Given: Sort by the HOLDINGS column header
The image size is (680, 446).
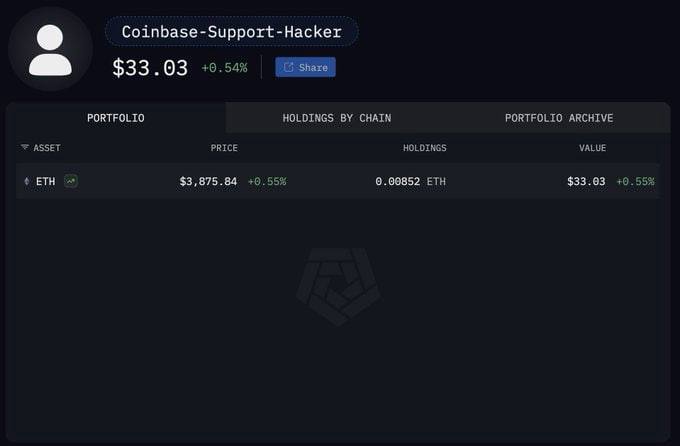Looking at the screenshot, I should point(424,148).
